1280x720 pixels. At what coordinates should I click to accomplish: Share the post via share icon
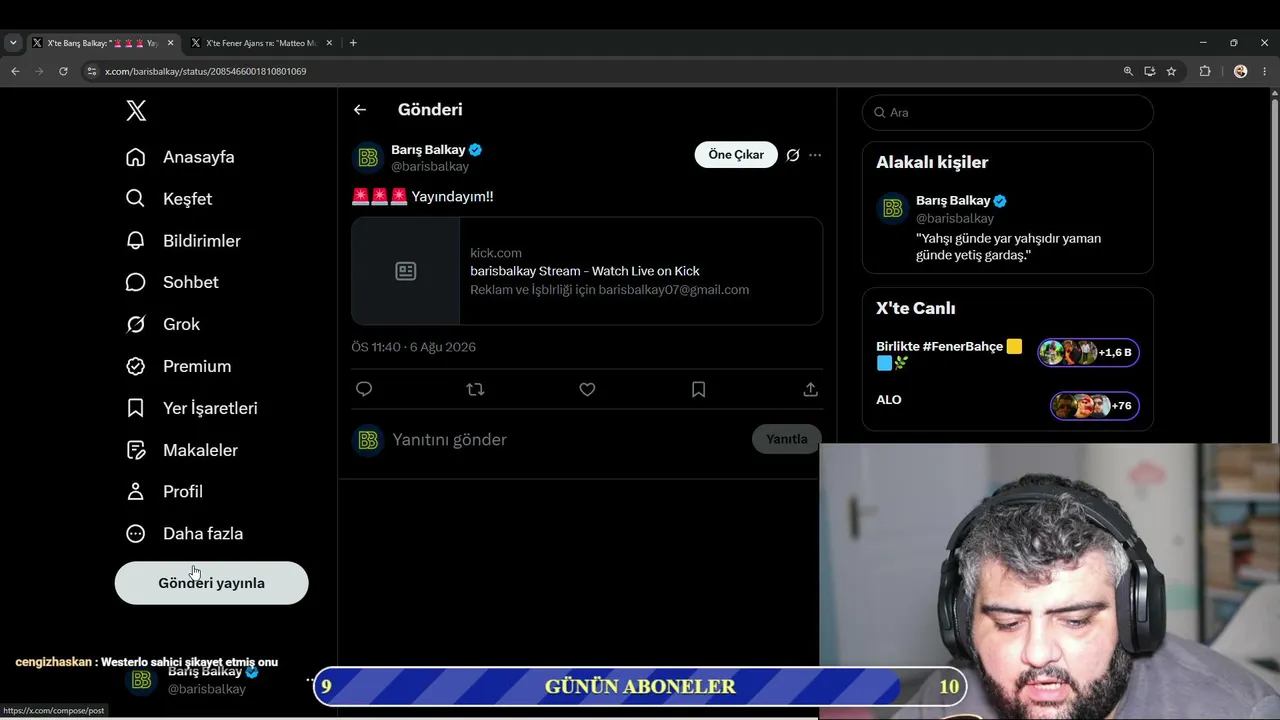coord(811,389)
